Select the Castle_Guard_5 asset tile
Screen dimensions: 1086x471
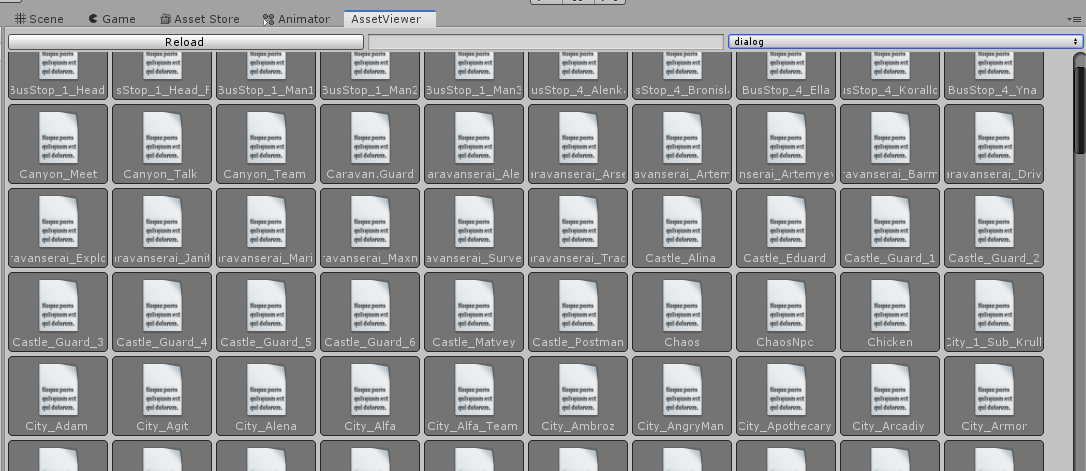[x=266, y=312]
